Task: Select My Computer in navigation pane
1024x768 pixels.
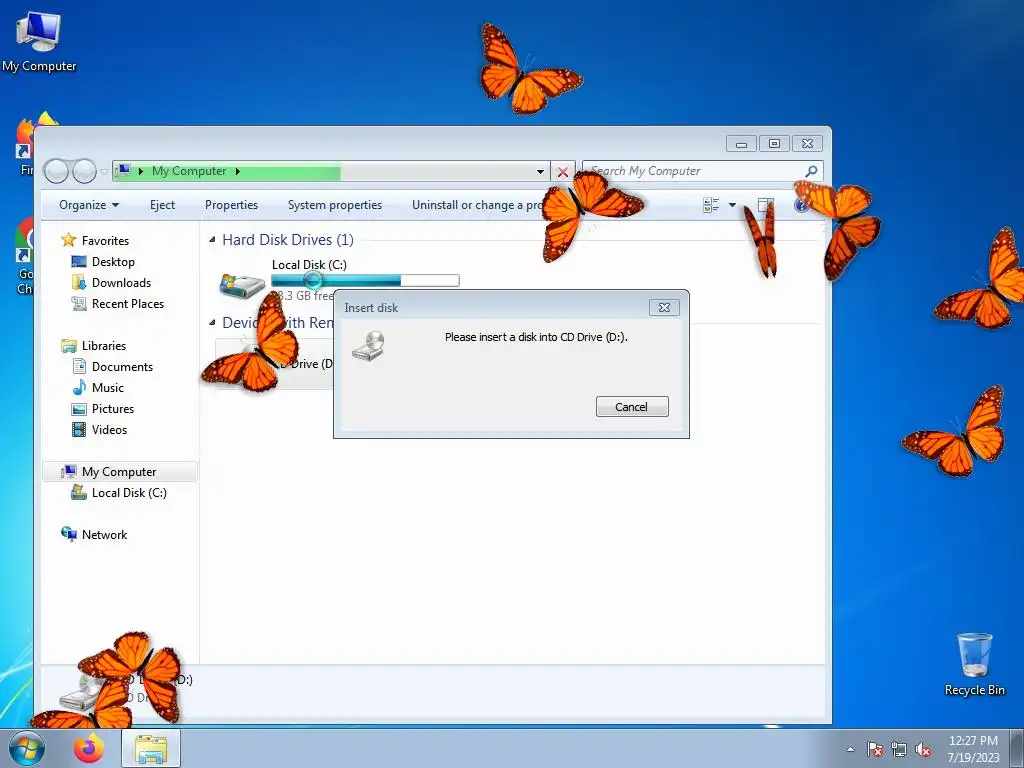Action: click(x=120, y=472)
